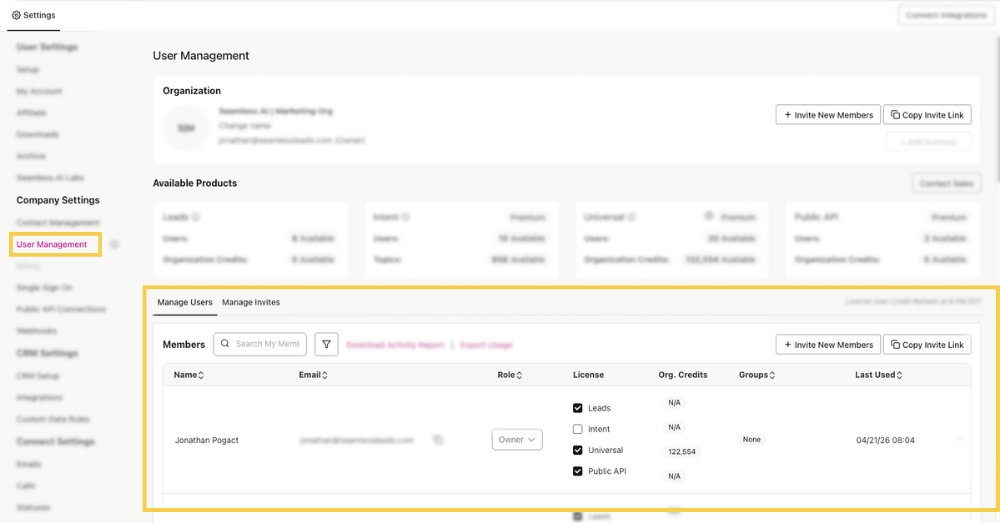Click the info icon beside User Management
Viewport: 1000px width, 523px height.
(x=114, y=244)
